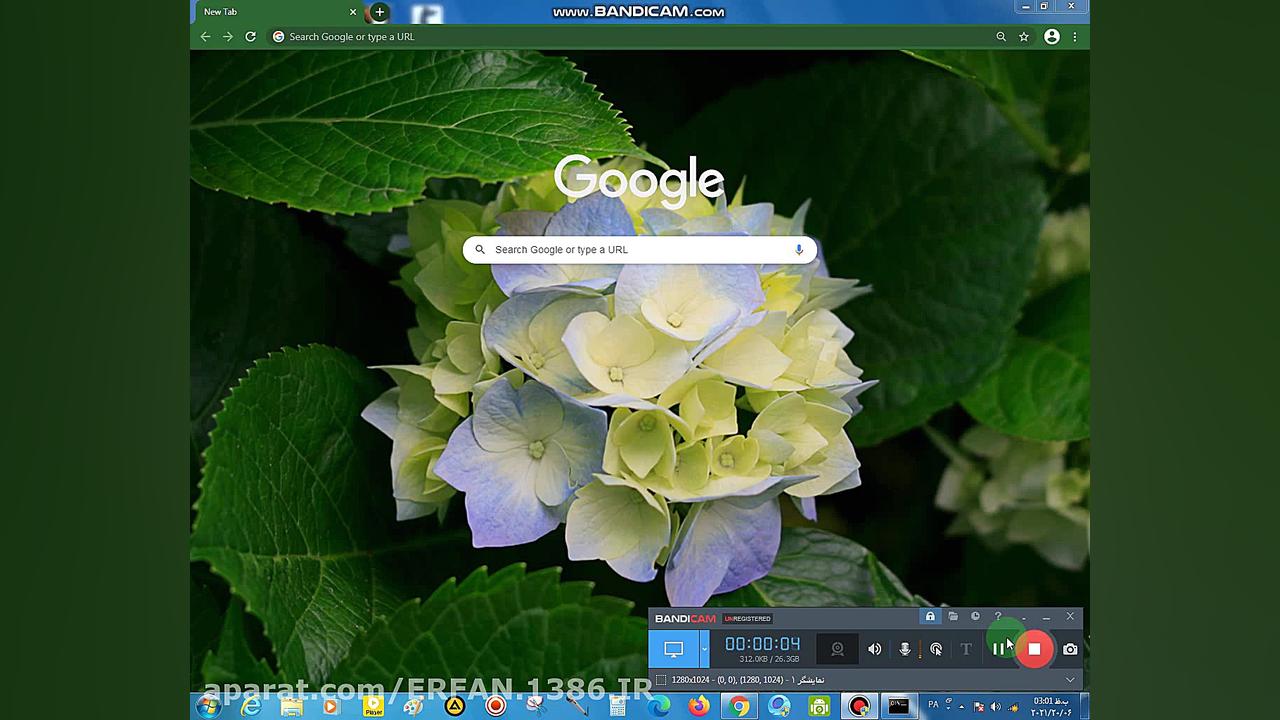Toggle mouse cursor effects icon
The width and height of the screenshot is (1280, 720).
tap(936, 649)
